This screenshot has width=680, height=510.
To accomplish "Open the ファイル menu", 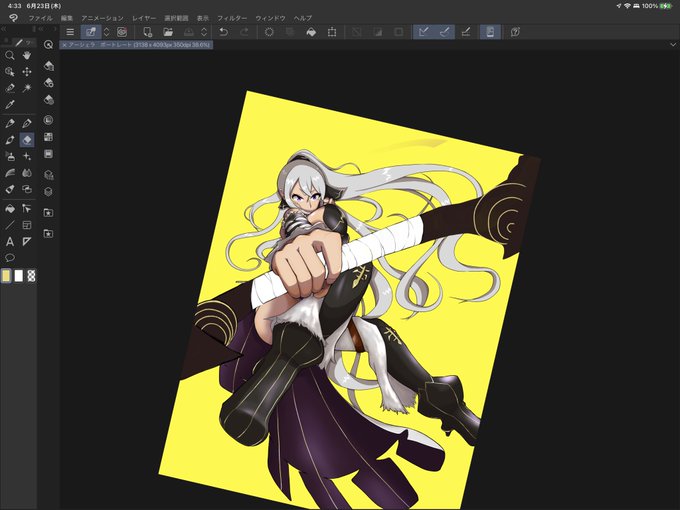I will tap(40, 18).
